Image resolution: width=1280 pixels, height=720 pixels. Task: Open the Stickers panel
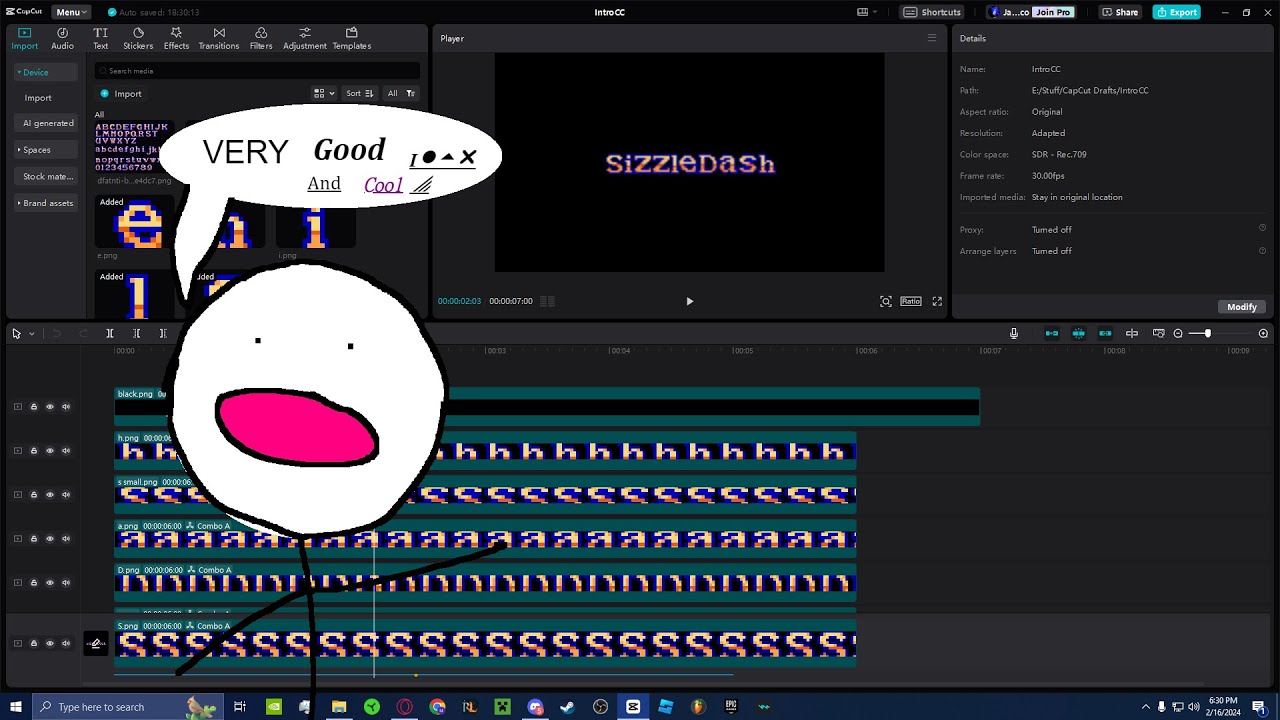[138, 39]
